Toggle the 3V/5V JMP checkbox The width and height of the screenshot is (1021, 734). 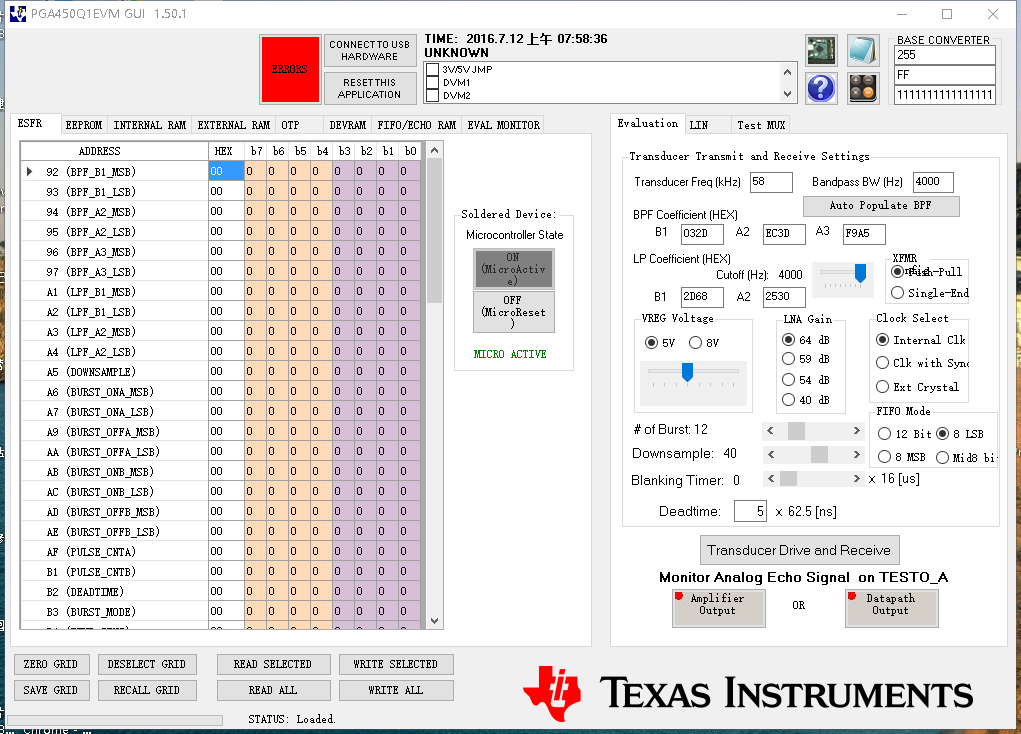432,69
